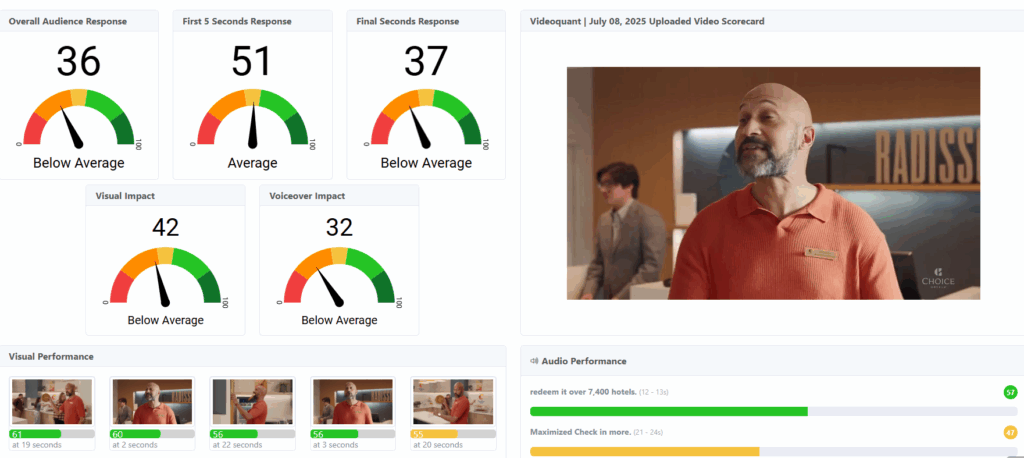Image resolution: width=1024 pixels, height=458 pixels.
Task: Select the First 5 Seconds Response gauge
Action: [252, 119]
